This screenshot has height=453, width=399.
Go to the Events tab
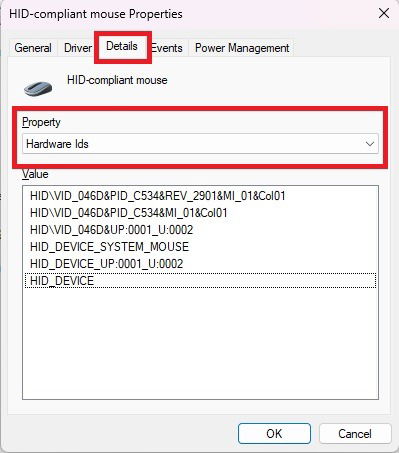(x=168, y=48)
